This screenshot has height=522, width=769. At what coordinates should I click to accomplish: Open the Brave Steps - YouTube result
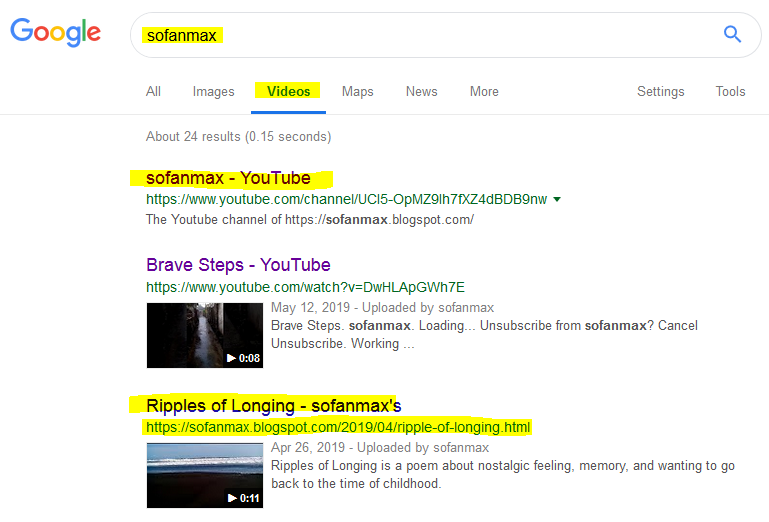[238, 265]
